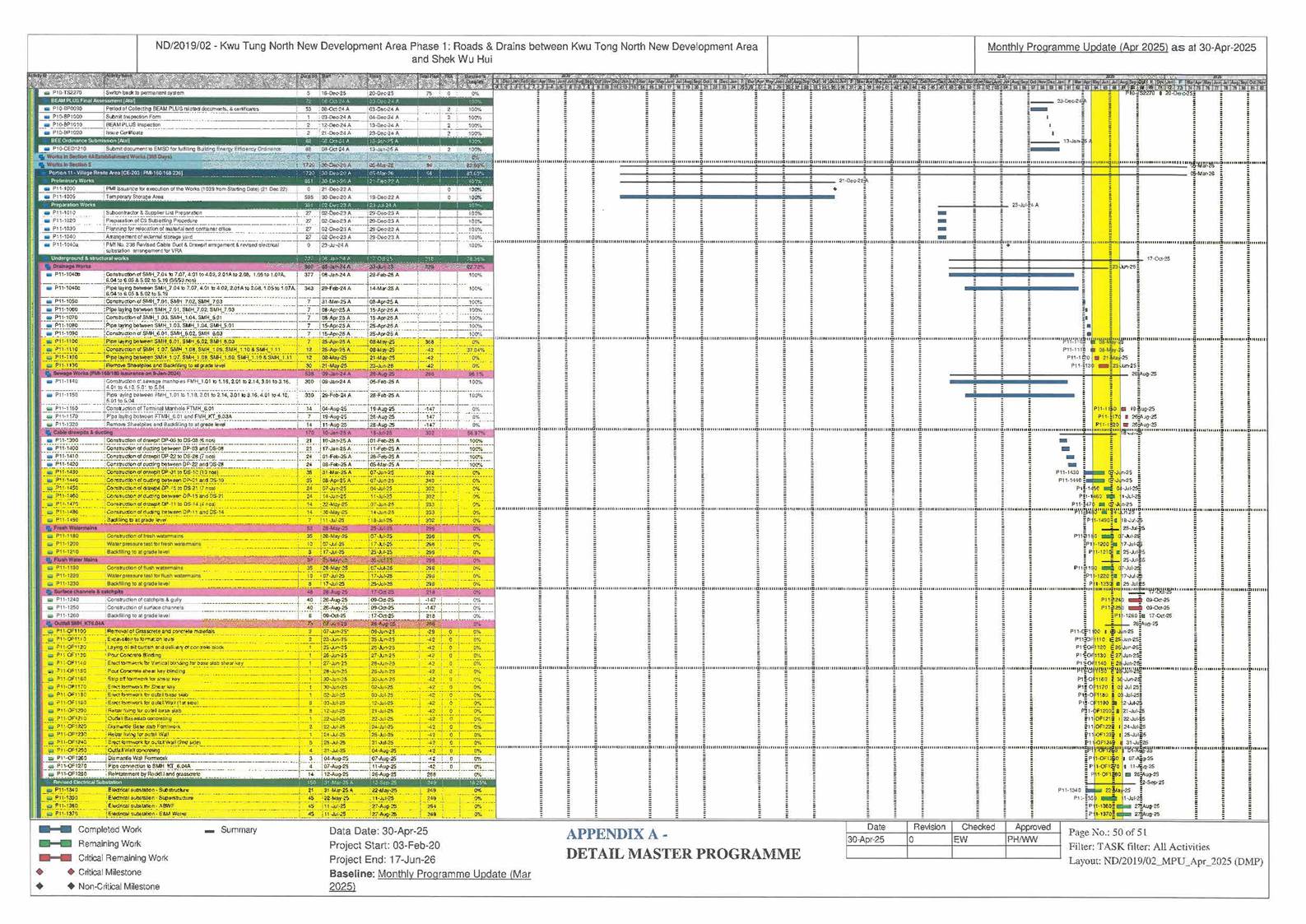Click the activity icon beside P11-1000

click(47, 189)
